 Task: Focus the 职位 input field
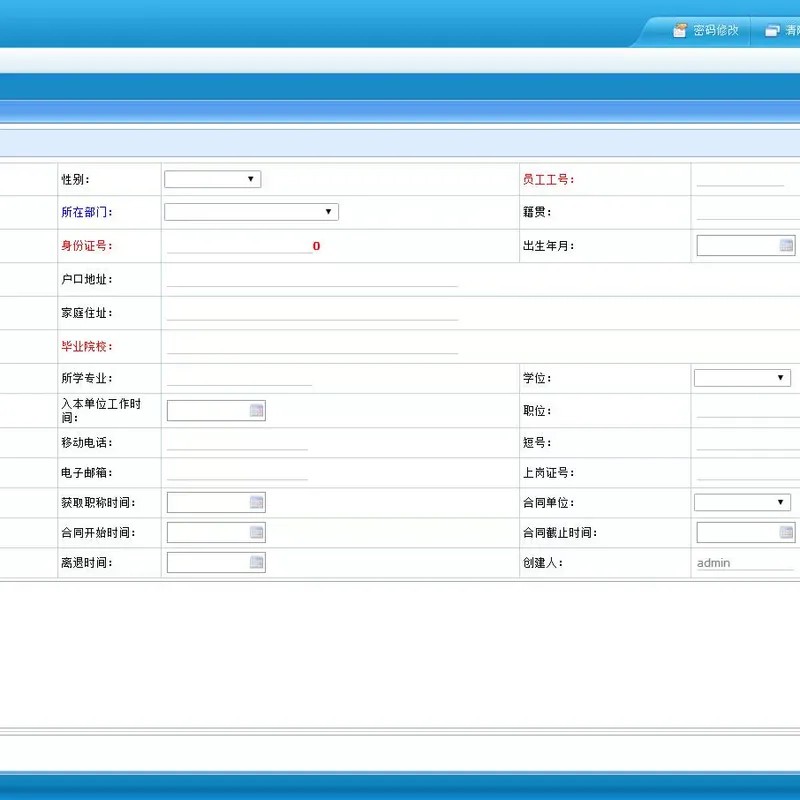(x=748, y=411)
